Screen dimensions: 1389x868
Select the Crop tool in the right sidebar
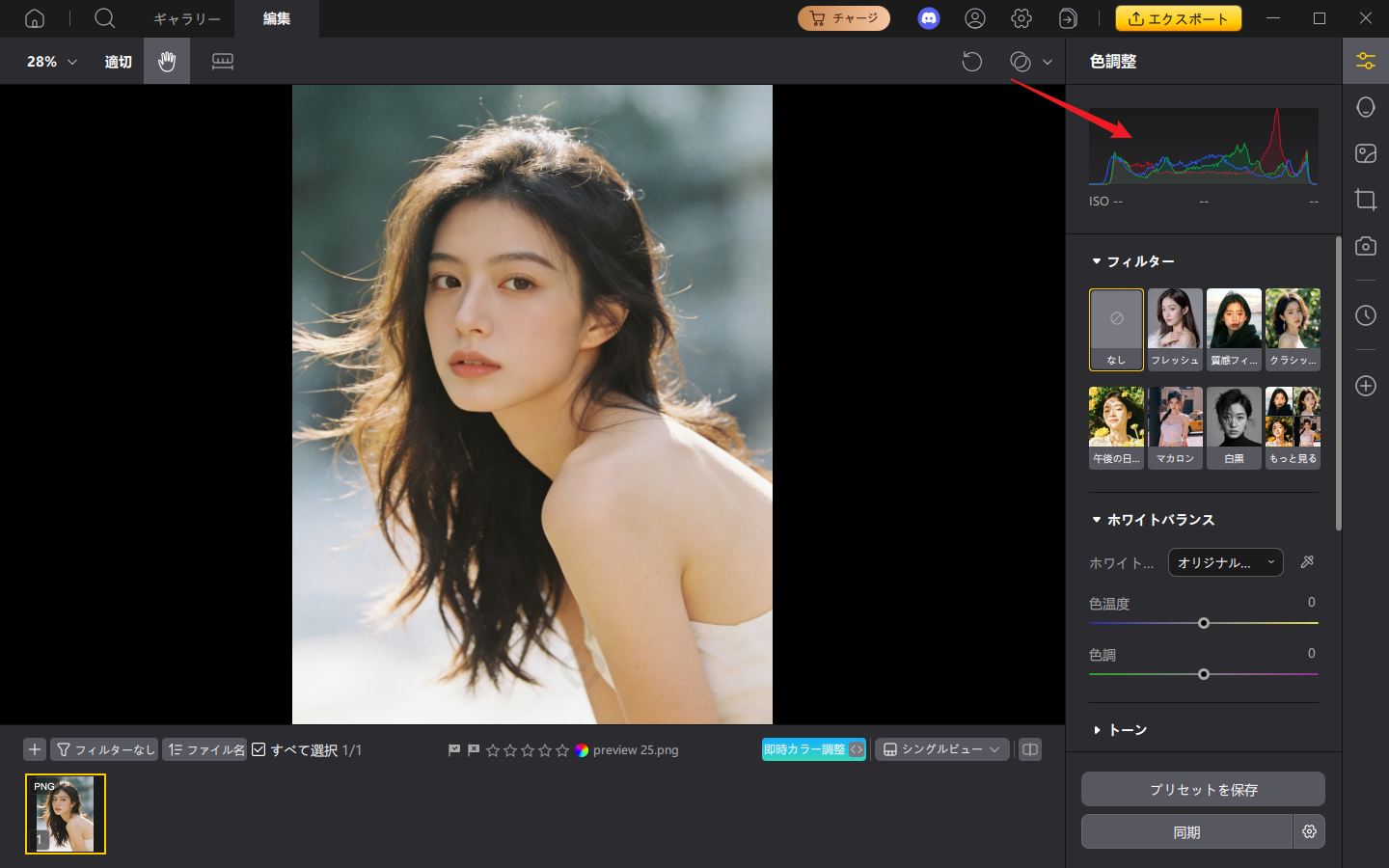pos(1365,200)
